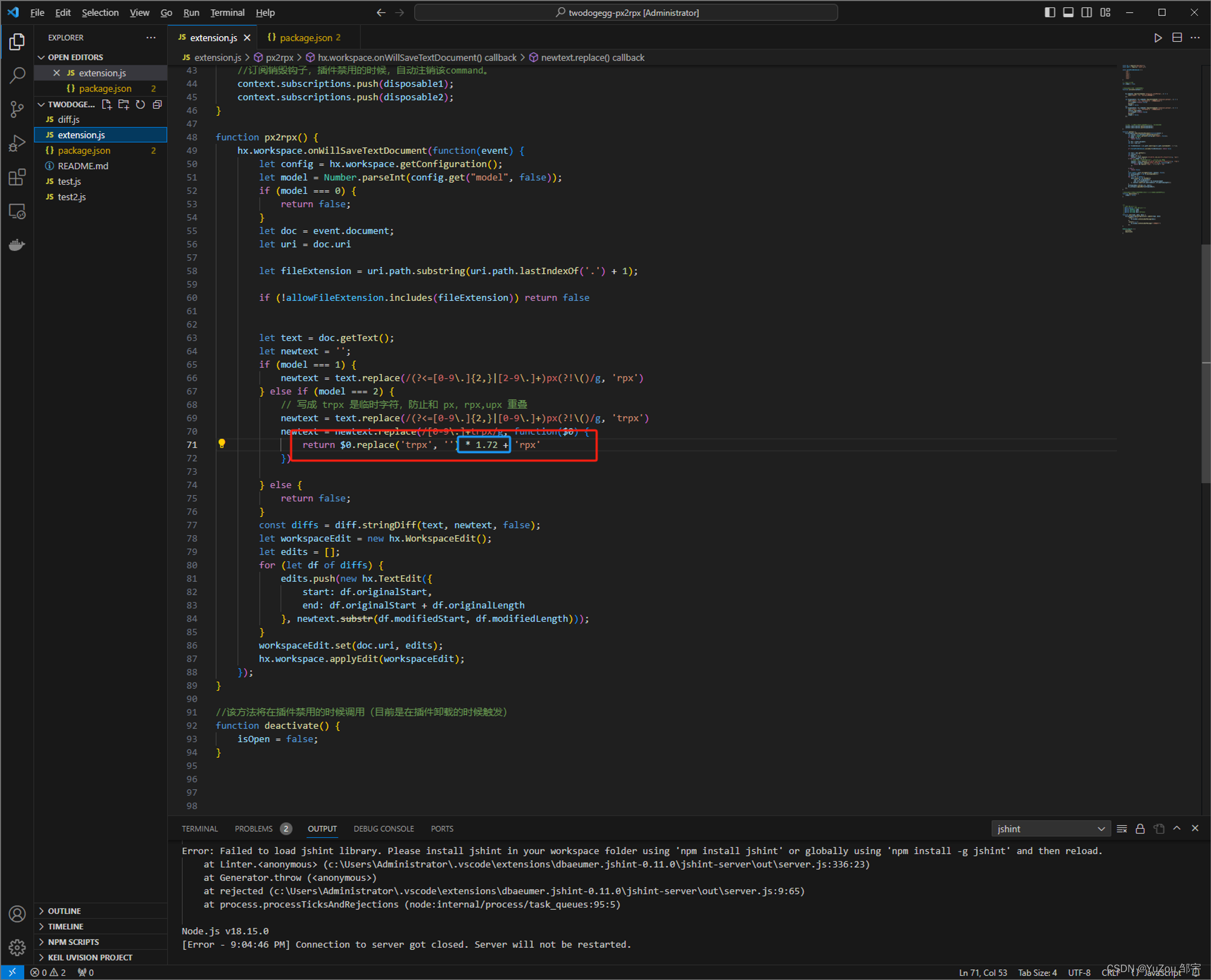Open README.md from the file tree
The height and width of the screenshot is (980, 1211).
tap(101, 166)
